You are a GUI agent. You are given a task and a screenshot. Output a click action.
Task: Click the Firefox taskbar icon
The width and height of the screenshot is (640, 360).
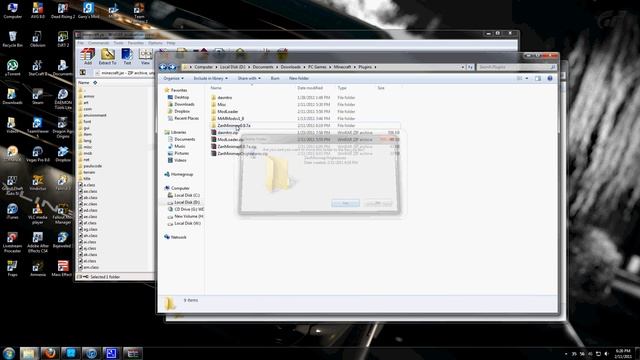[50, 353]
